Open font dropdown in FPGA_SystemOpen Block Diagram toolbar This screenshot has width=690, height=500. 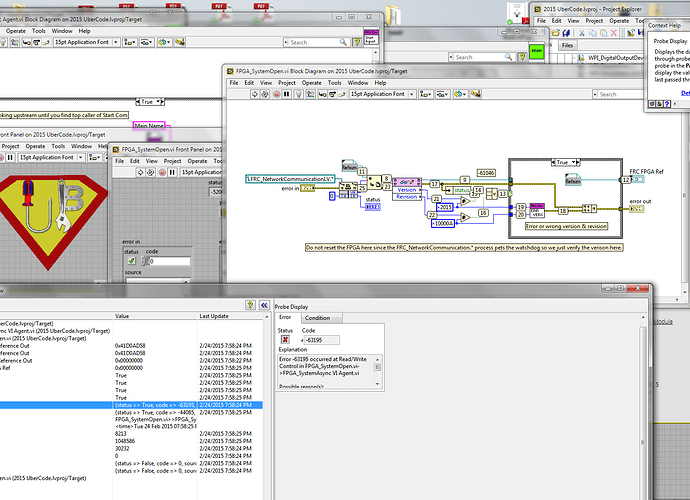pos(382,94)
